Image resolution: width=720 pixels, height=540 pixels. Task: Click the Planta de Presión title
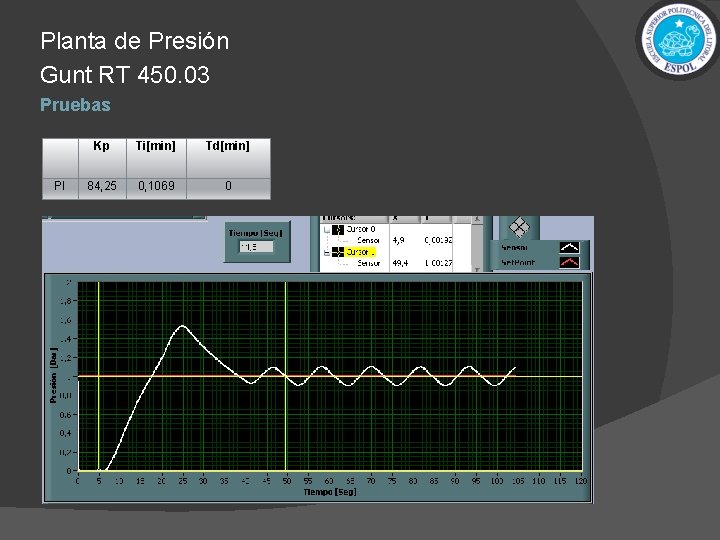[x=135, y=41]
